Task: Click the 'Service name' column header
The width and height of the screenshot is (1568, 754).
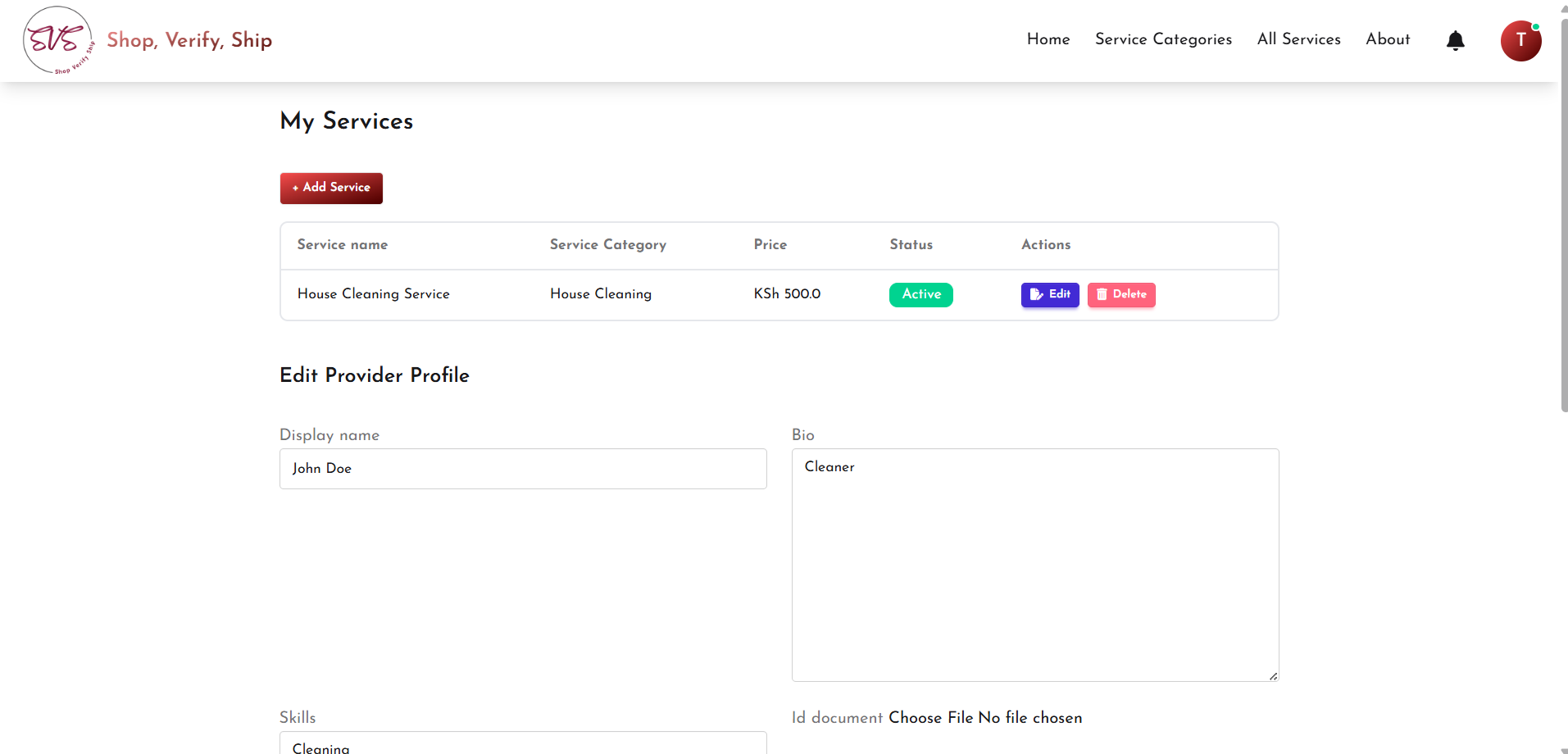Action: pos(343,245)
